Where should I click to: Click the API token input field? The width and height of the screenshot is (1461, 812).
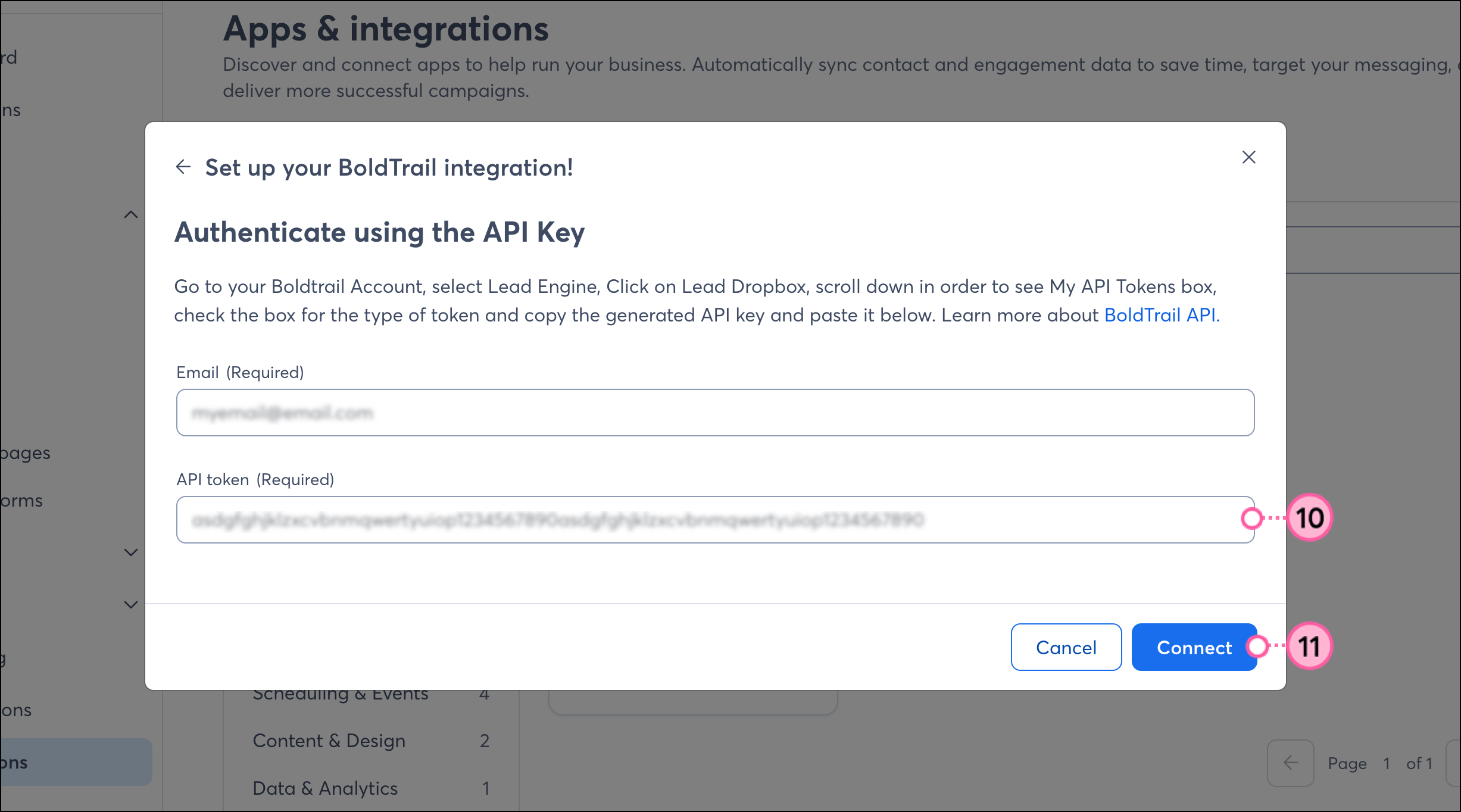(x=714, y=520)
